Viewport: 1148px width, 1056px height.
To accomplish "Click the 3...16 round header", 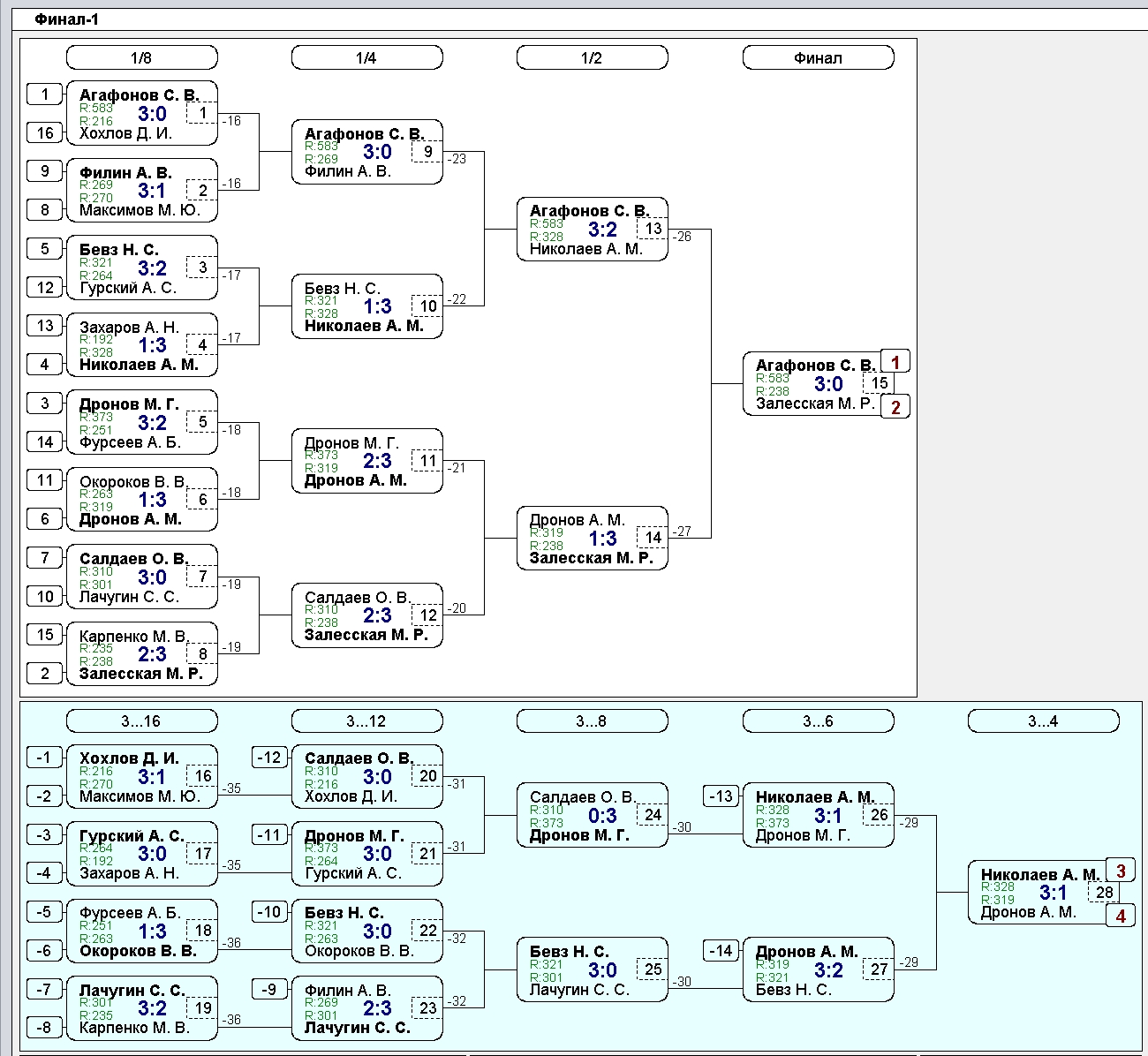I will (x=141, y=721).
